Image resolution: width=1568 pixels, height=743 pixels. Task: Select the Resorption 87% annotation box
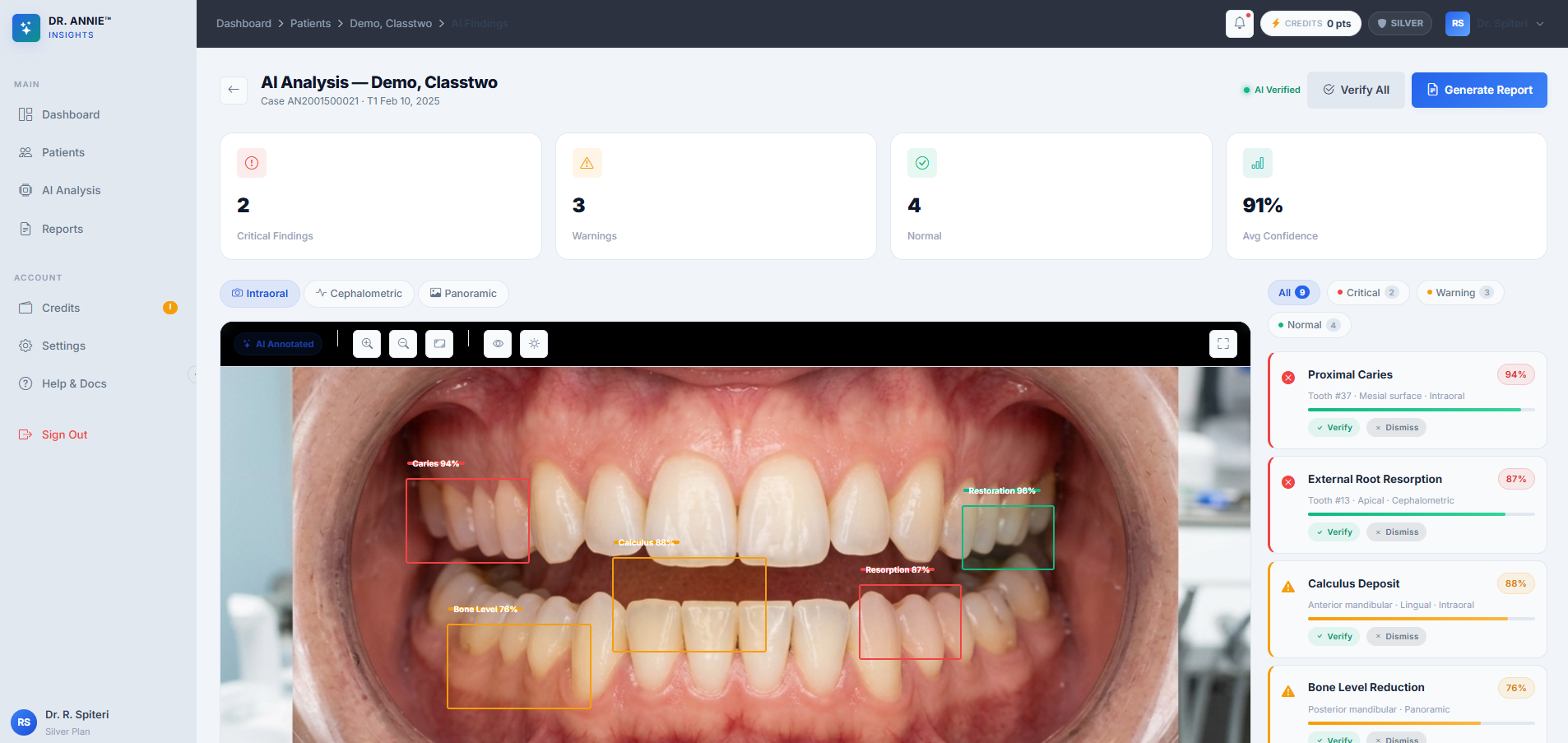910,622
